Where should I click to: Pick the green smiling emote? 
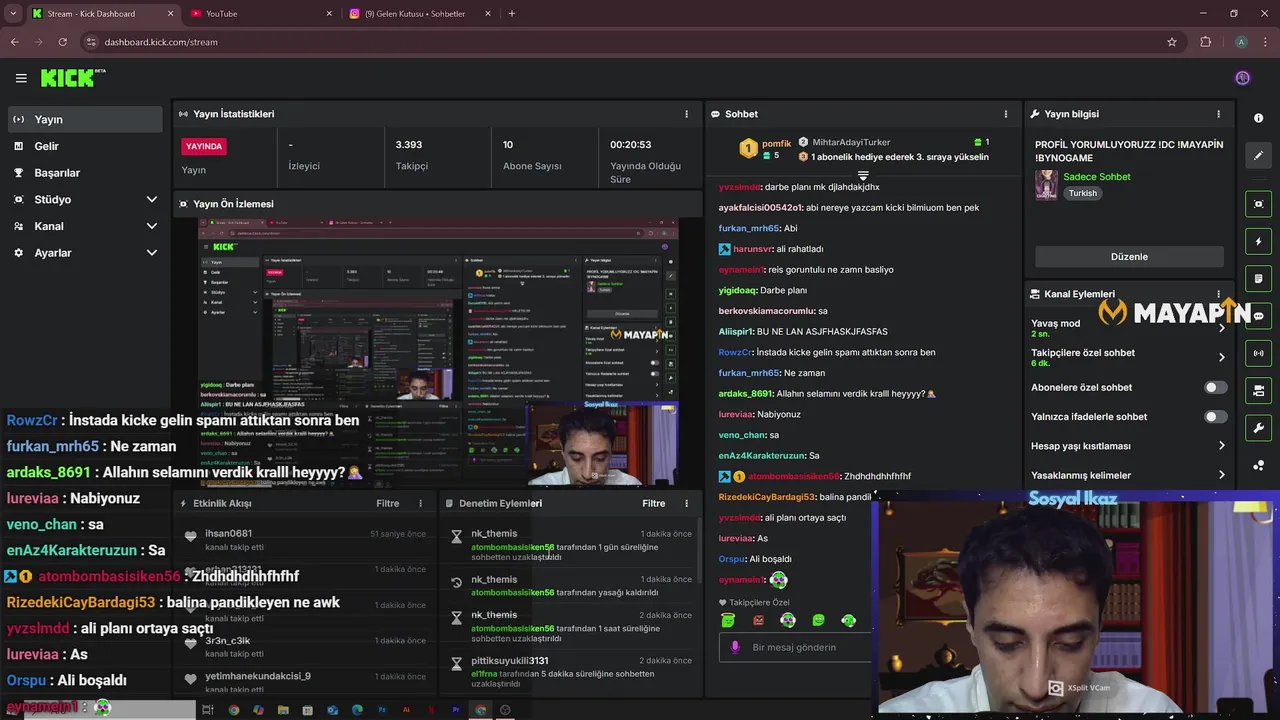click(818, 620)
